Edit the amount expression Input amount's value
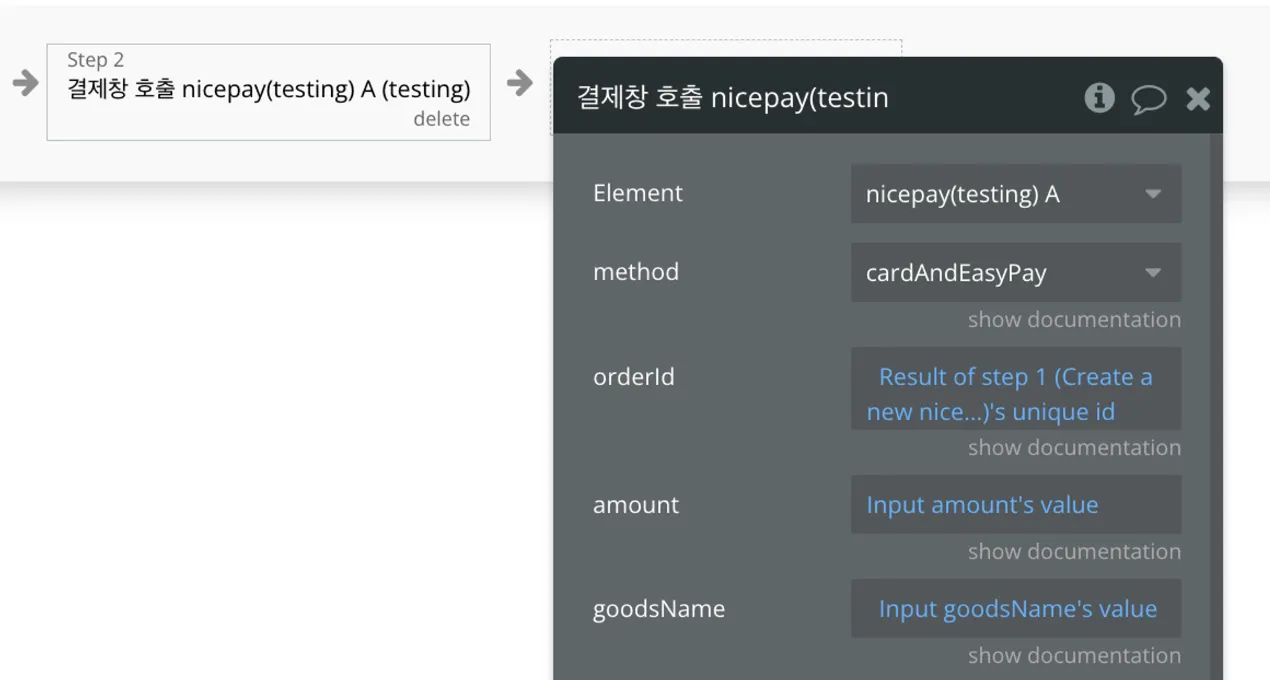This screenshot has height=680, width=1270. tap(1015, 505)
